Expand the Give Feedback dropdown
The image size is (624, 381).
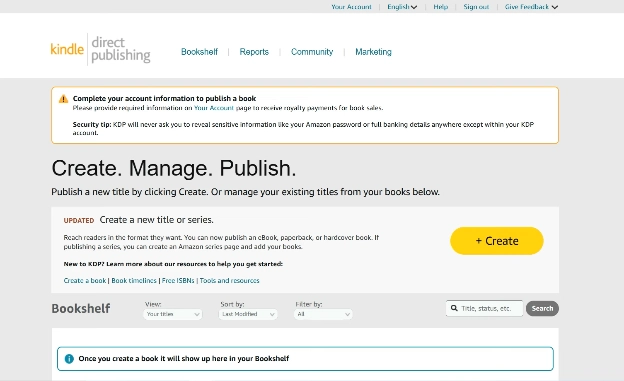531,7
